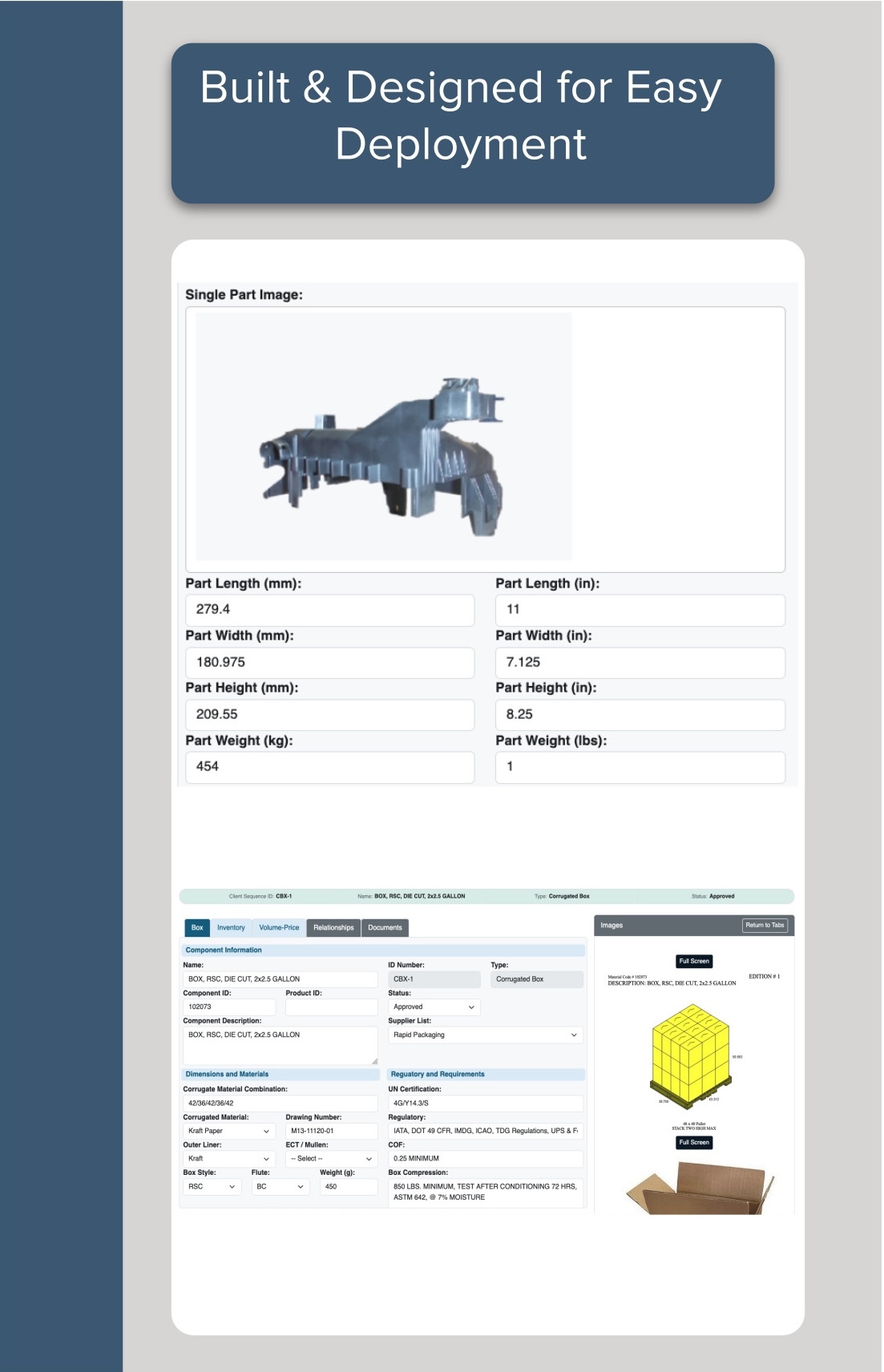This screenshot has width=884, height=1372.
Task: Open the Supplier List dropdown
Action: 485,1035
